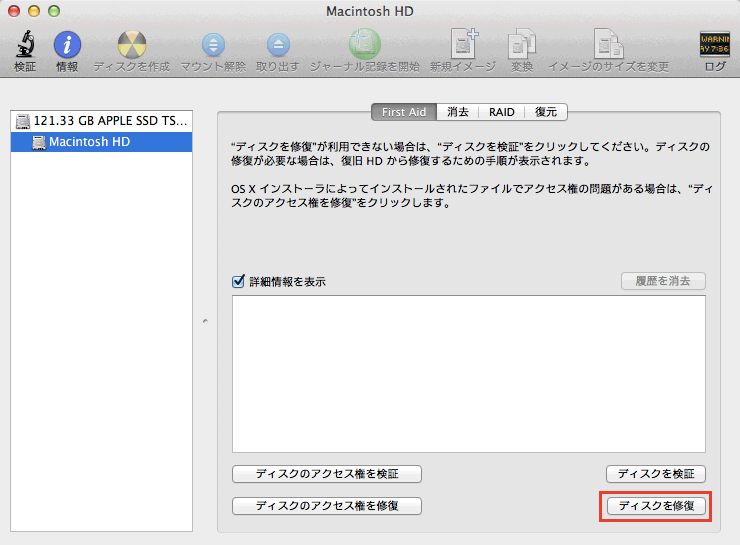Select the 121.33 GB APPLE SSD disk
The height and width of the screenshot is (545, 740).
(x=101, y=121)
